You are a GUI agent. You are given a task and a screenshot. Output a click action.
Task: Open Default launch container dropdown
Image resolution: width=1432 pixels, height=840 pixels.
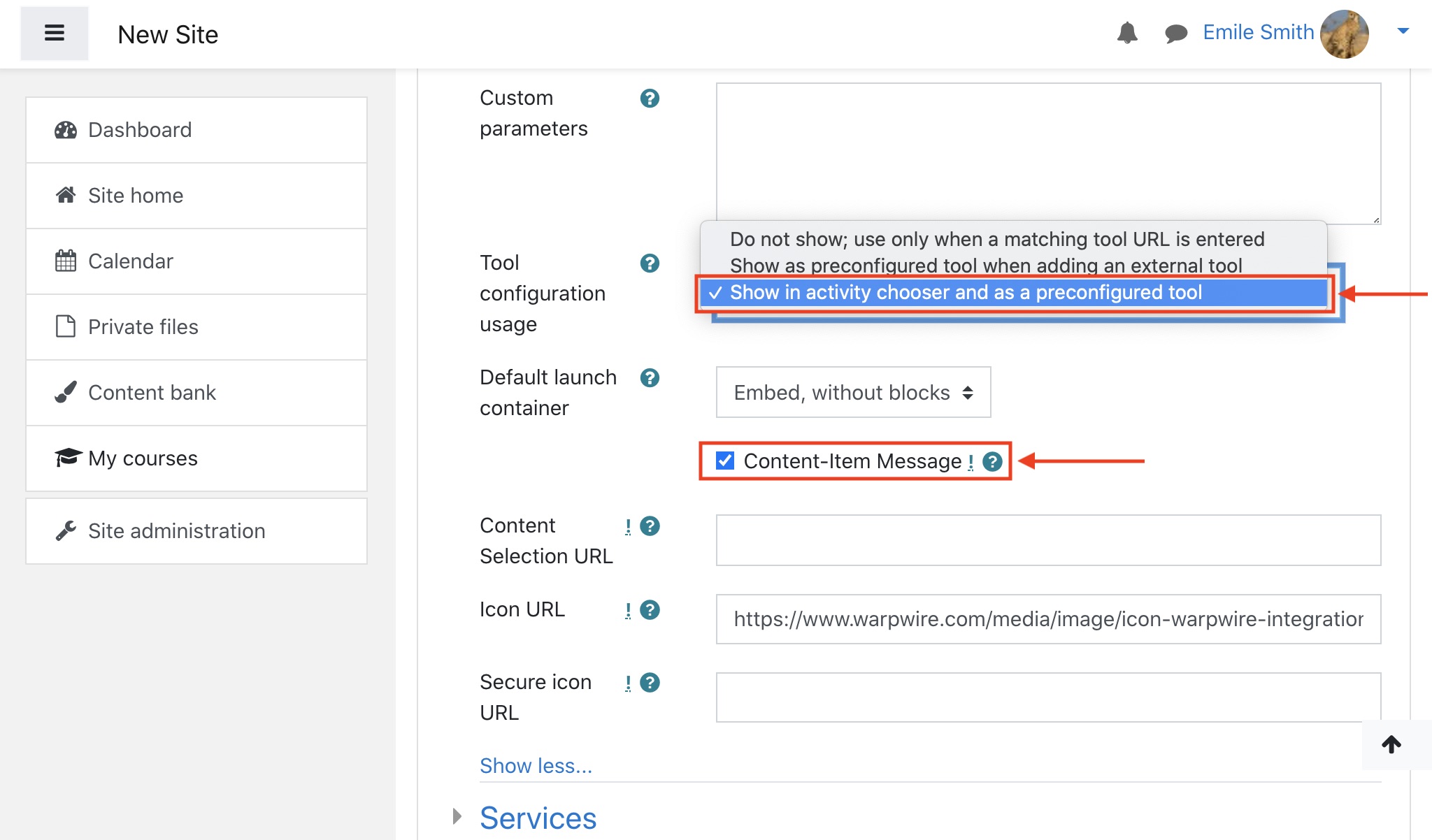[x=853, y=392]
